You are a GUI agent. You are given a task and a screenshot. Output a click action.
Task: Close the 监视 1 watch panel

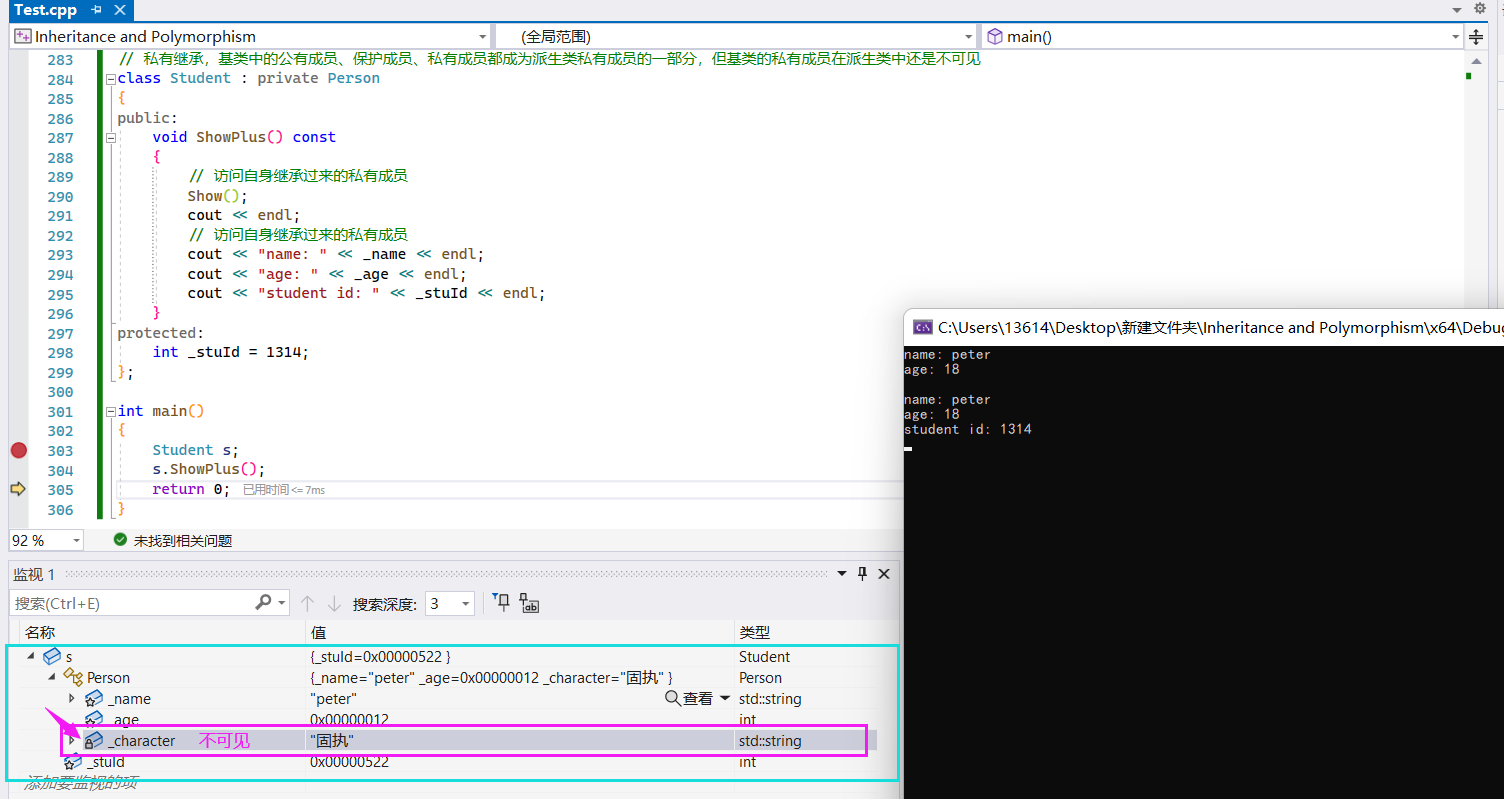(x=884, y=574)
